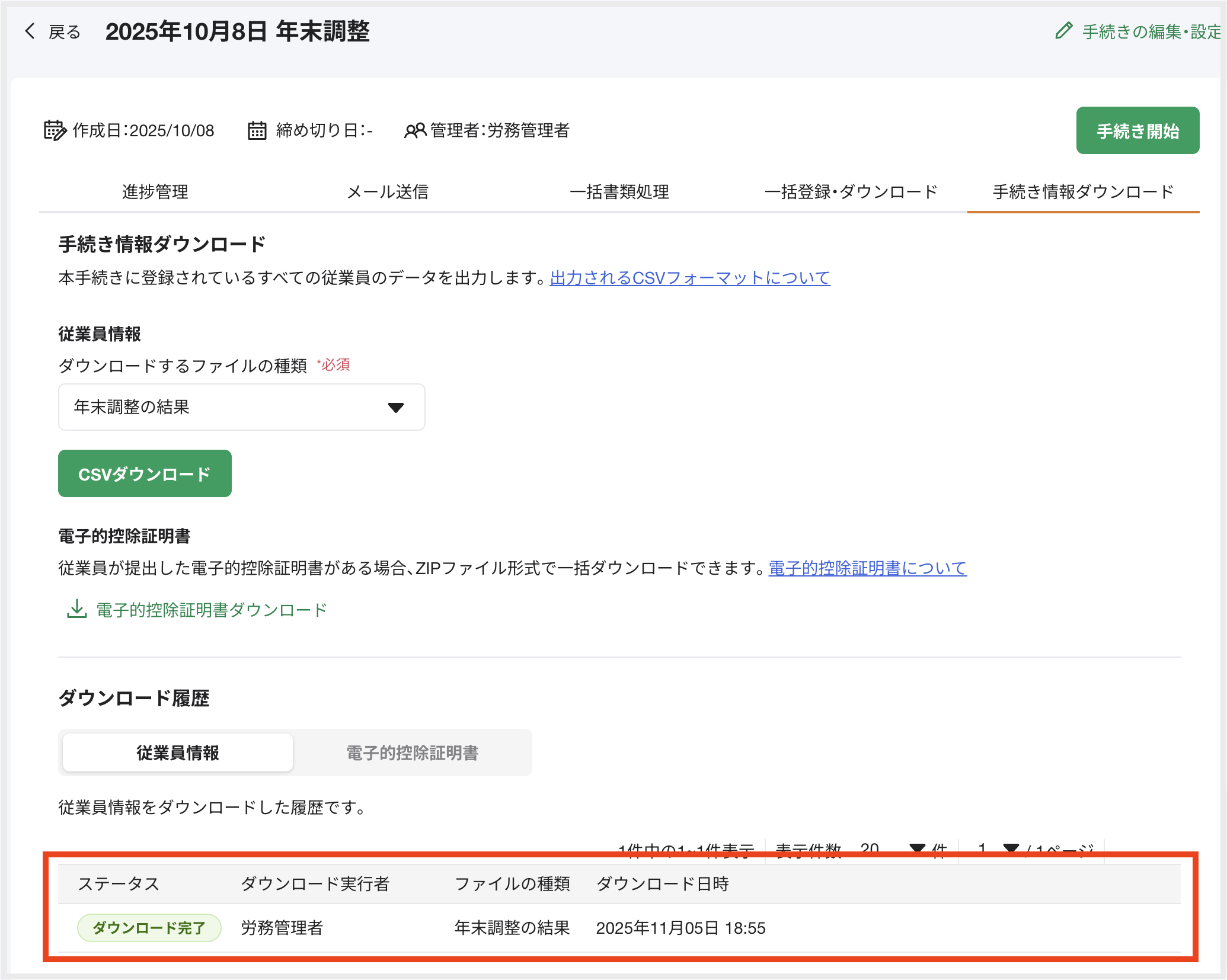
Task: Click the calendar icon beside 締め切り日
Action: click(x=257, y=131)
